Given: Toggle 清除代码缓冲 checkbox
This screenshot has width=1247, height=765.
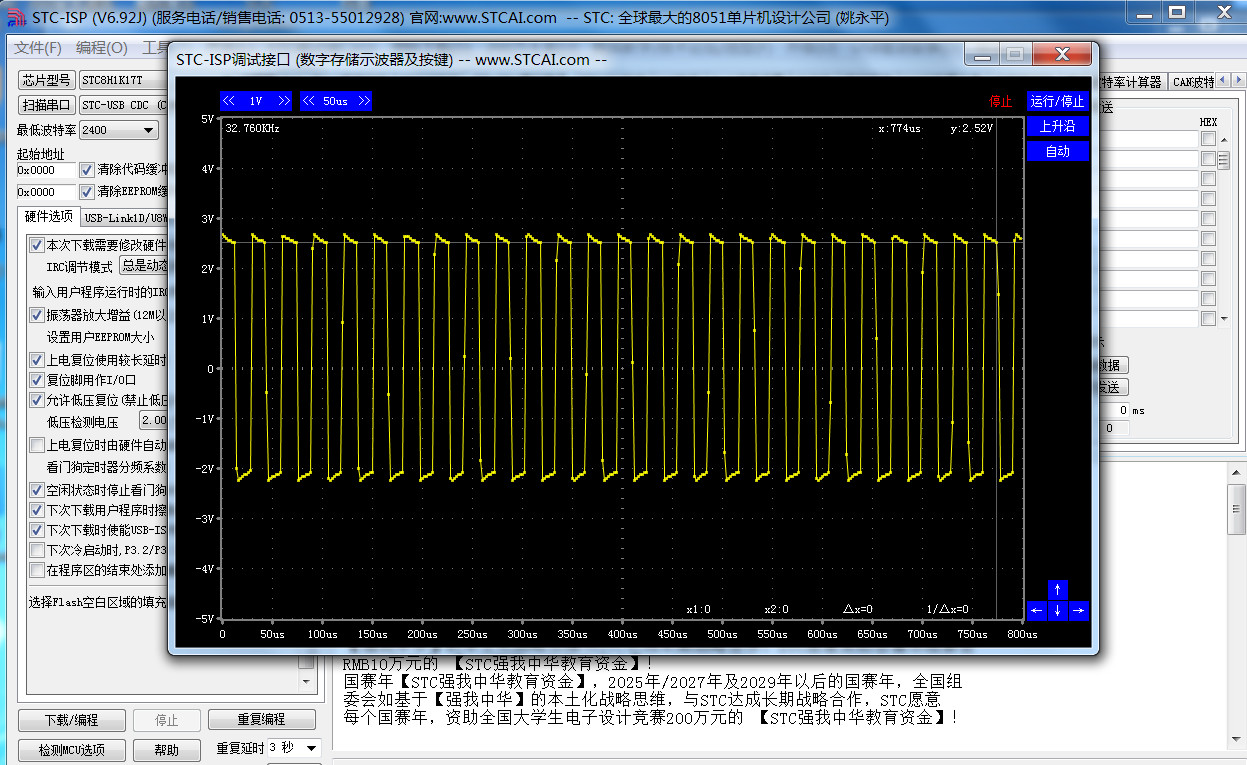Looking at the screenshot, I should coord(86,170).
